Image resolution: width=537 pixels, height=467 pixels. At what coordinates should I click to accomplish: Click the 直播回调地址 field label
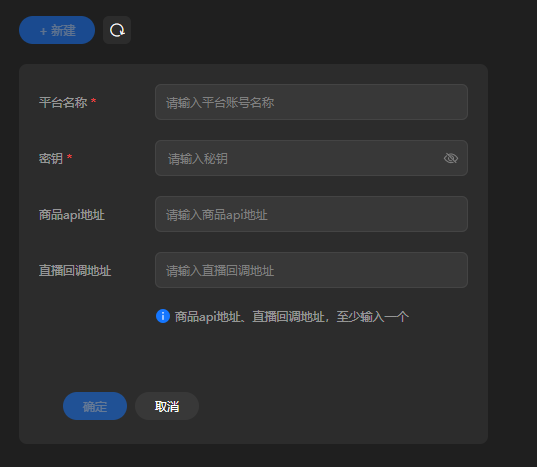point(75,270)
